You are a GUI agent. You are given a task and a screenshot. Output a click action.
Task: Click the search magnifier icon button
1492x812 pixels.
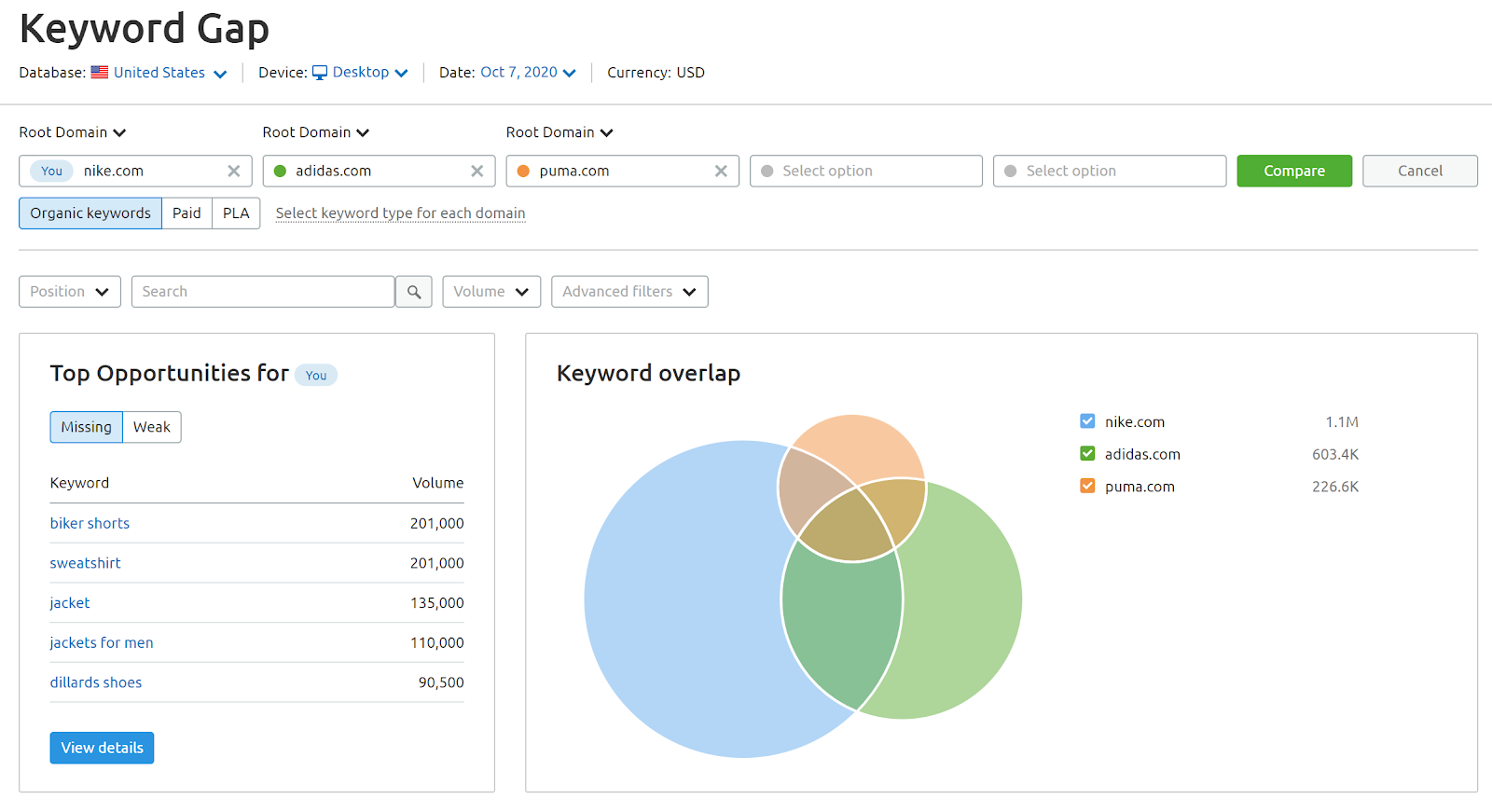[x=414, y=292]
